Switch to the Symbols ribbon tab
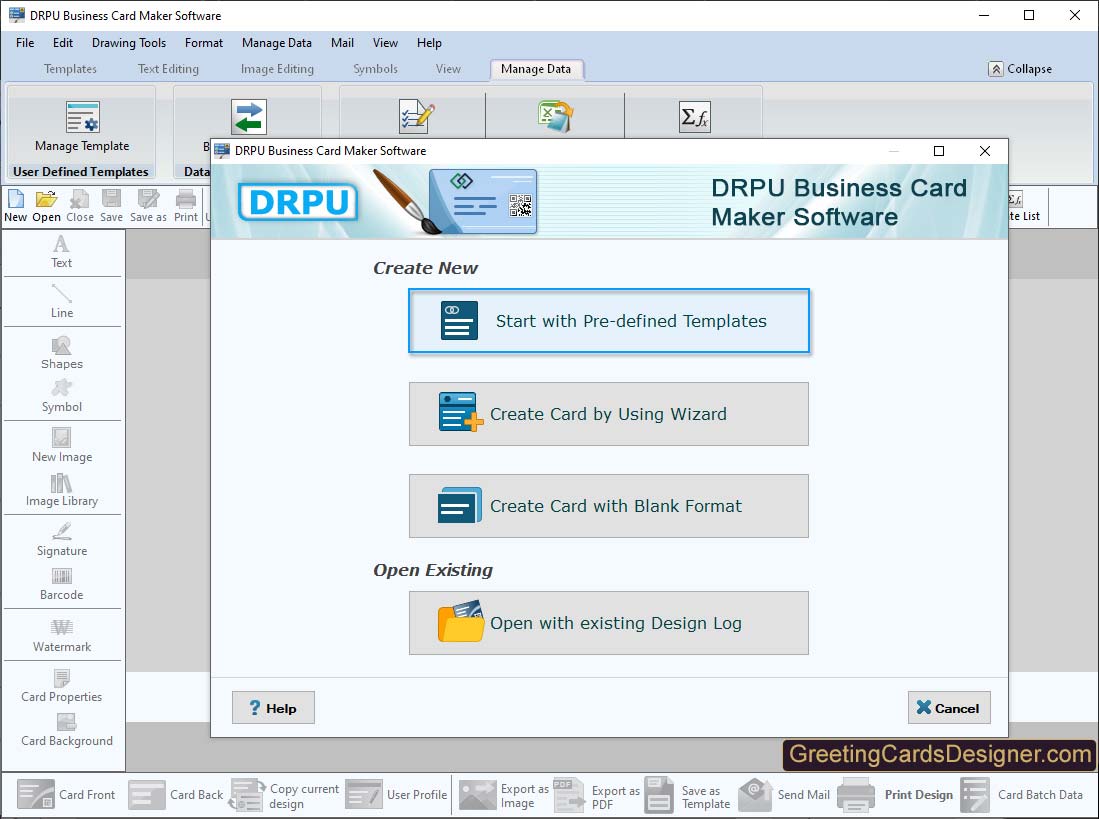The width and height of the screenshot is (1099, 819). pyautogui.click(x=375, y=69)
